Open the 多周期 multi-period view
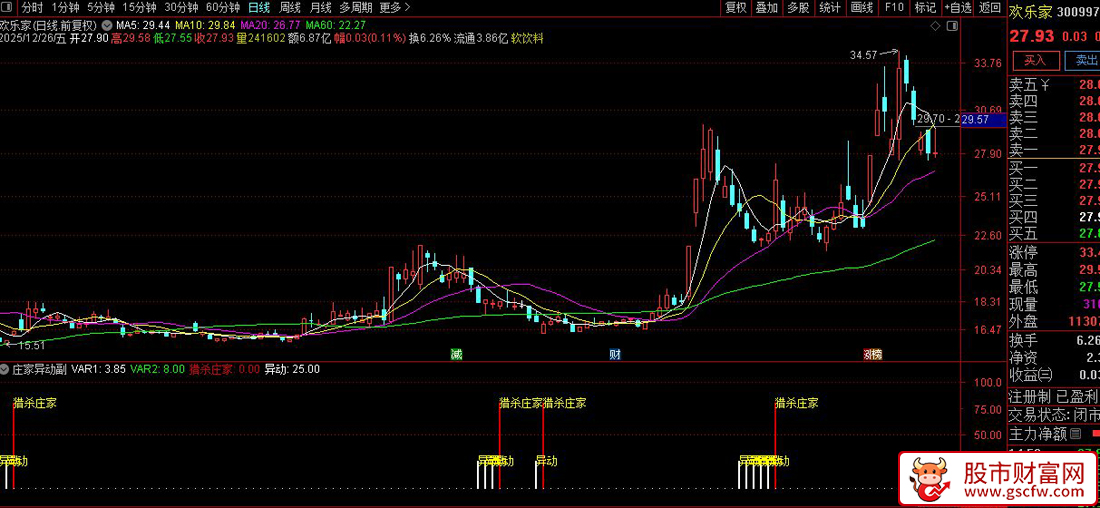The image size is (1100, 508). tap(356, 8)
